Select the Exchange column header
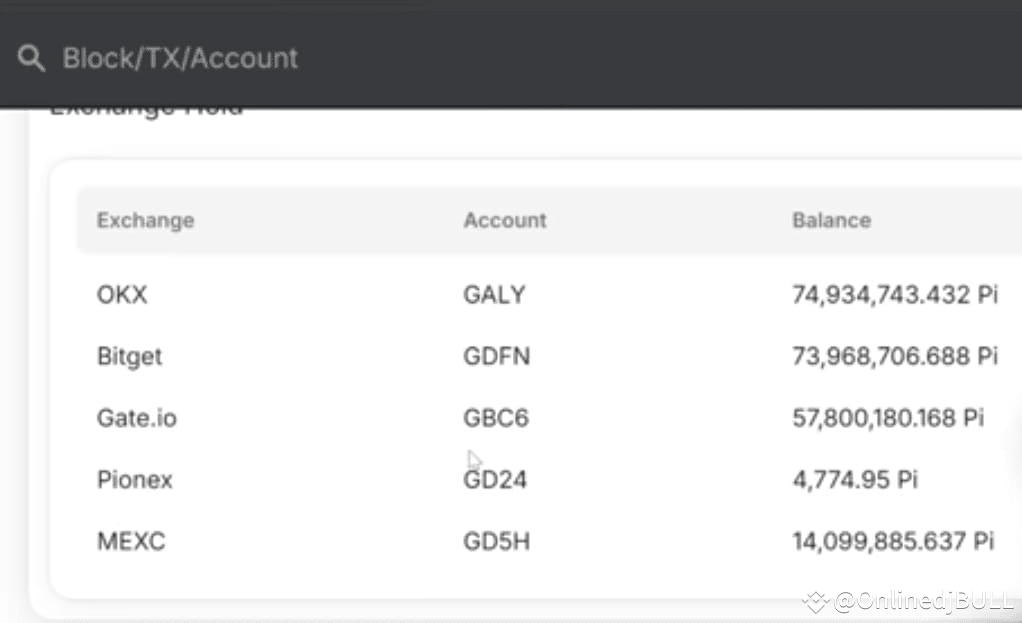Screen dimensions: 1022x623 pyautogui.click(x=145, y=220)
